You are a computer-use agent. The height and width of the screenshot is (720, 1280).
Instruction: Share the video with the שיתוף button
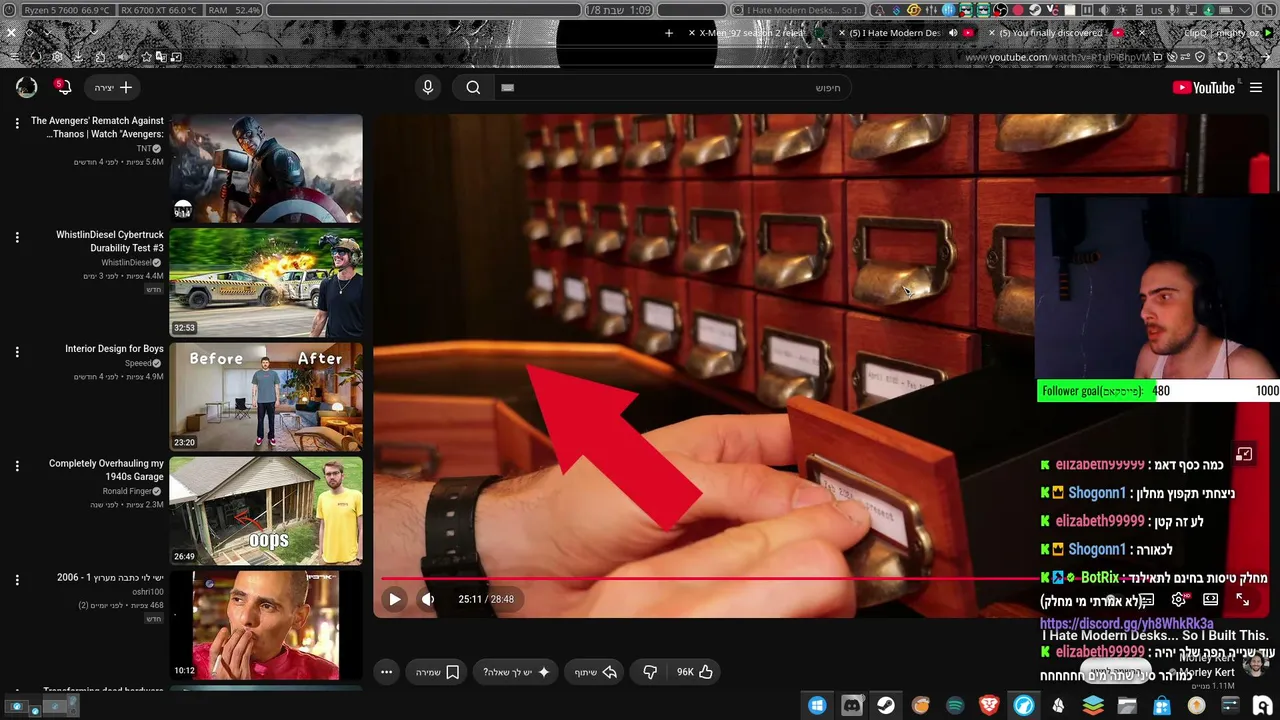coord(596,672)
